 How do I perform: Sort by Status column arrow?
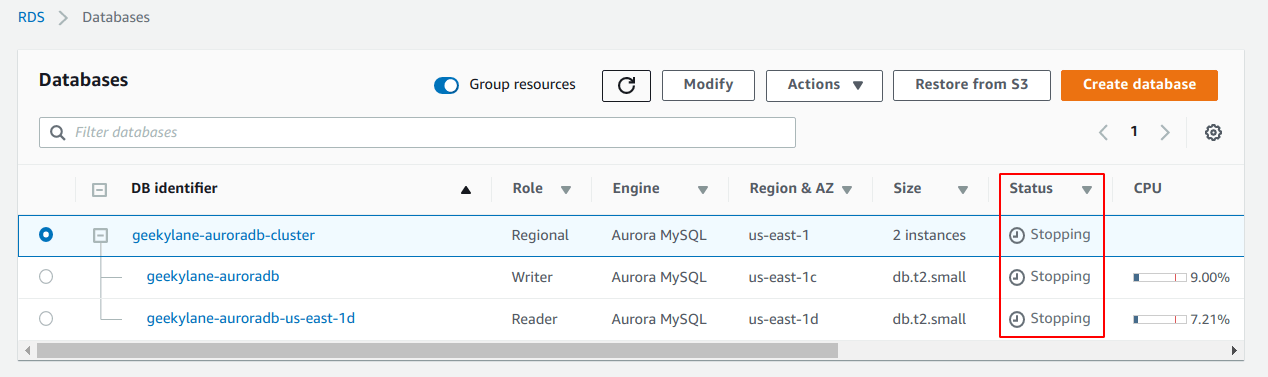point(1087,189)
